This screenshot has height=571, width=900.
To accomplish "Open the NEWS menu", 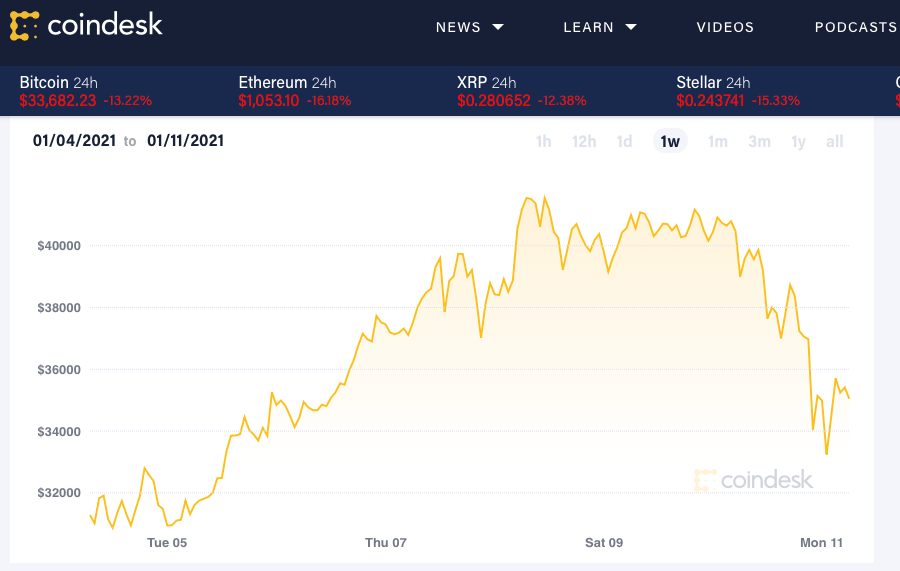I will pos(458,27).
